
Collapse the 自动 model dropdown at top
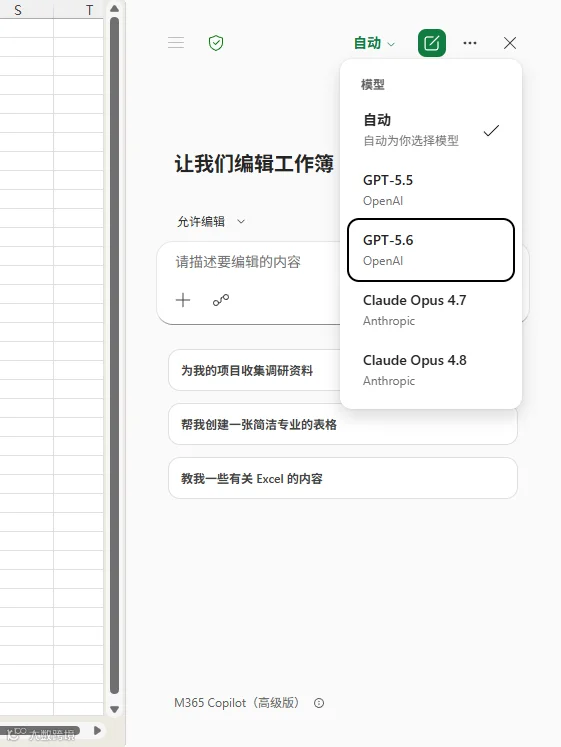pos(374,43)
